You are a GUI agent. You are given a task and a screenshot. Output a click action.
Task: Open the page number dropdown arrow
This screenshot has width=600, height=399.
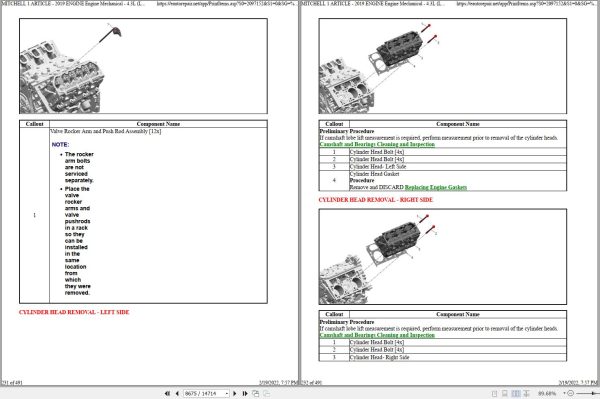tap(227, 393)
